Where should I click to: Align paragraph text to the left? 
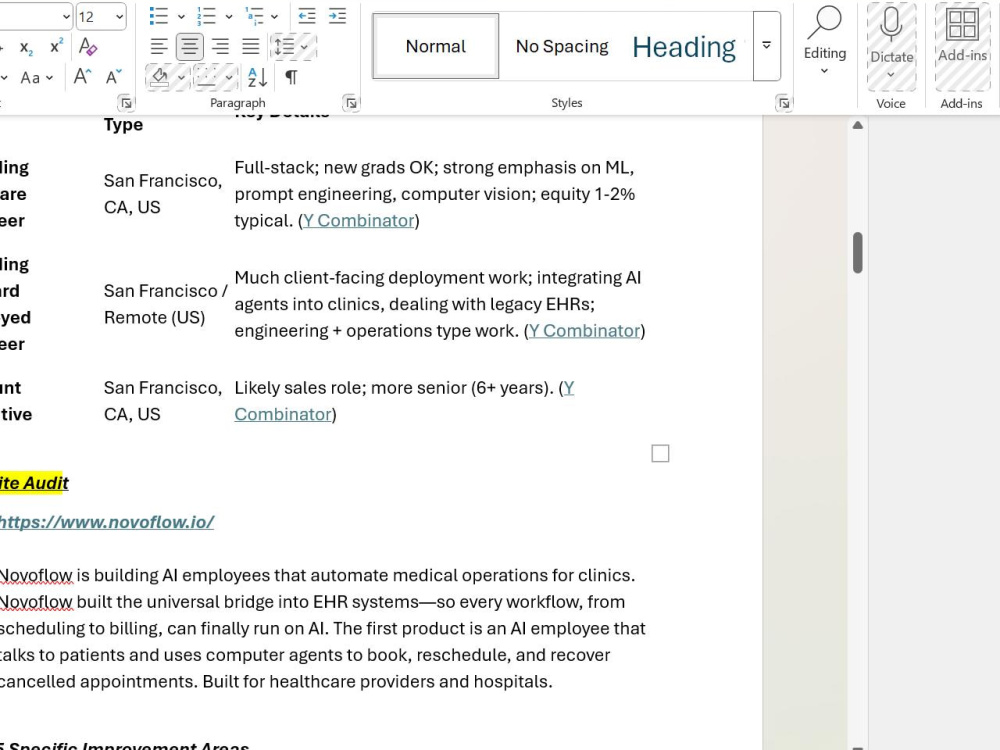coord(159,47)
